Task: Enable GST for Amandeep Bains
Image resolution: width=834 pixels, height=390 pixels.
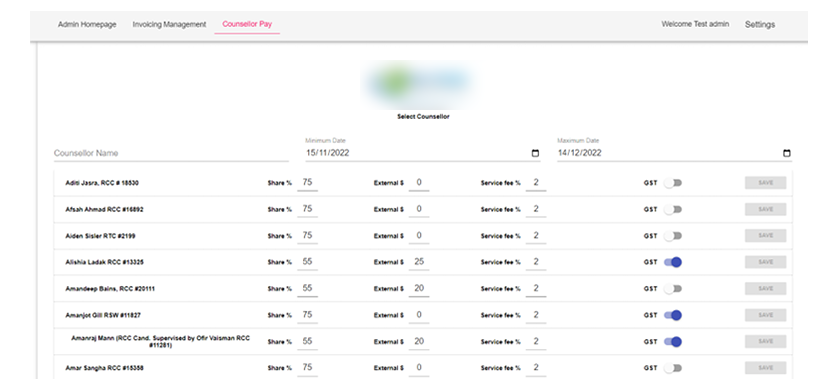Action: 673,289
